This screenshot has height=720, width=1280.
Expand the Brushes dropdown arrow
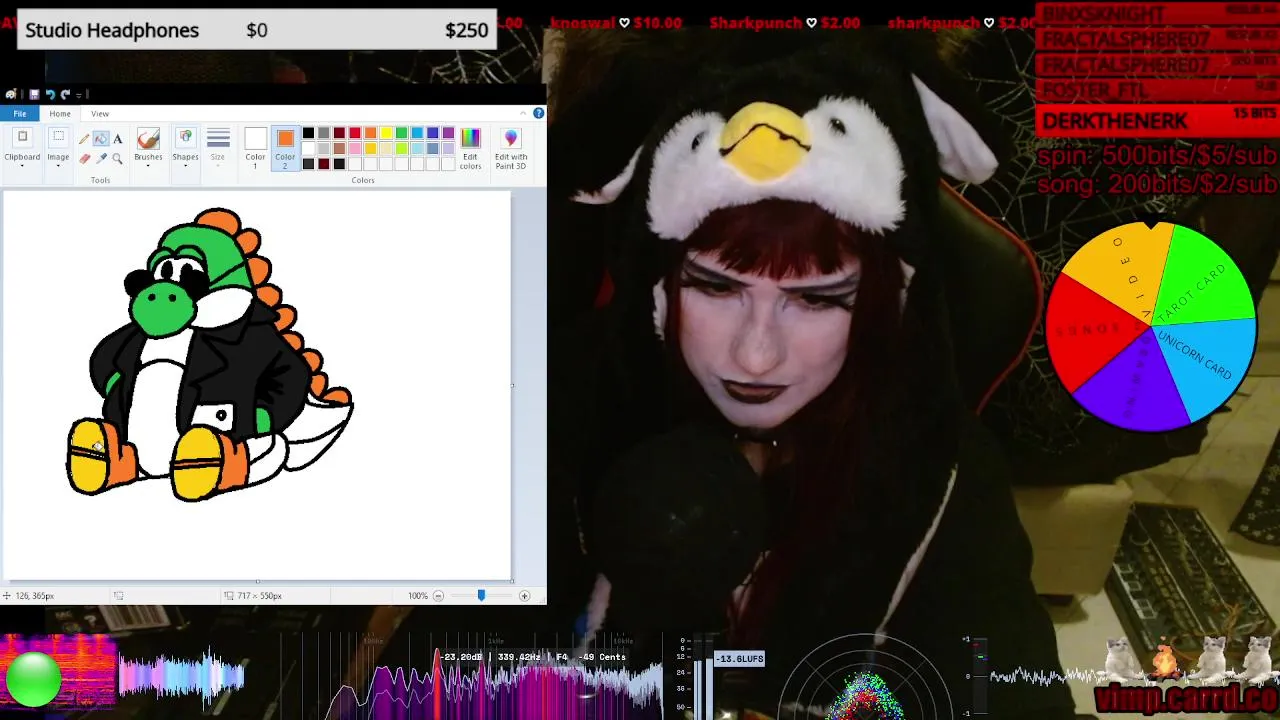(148, 166)
